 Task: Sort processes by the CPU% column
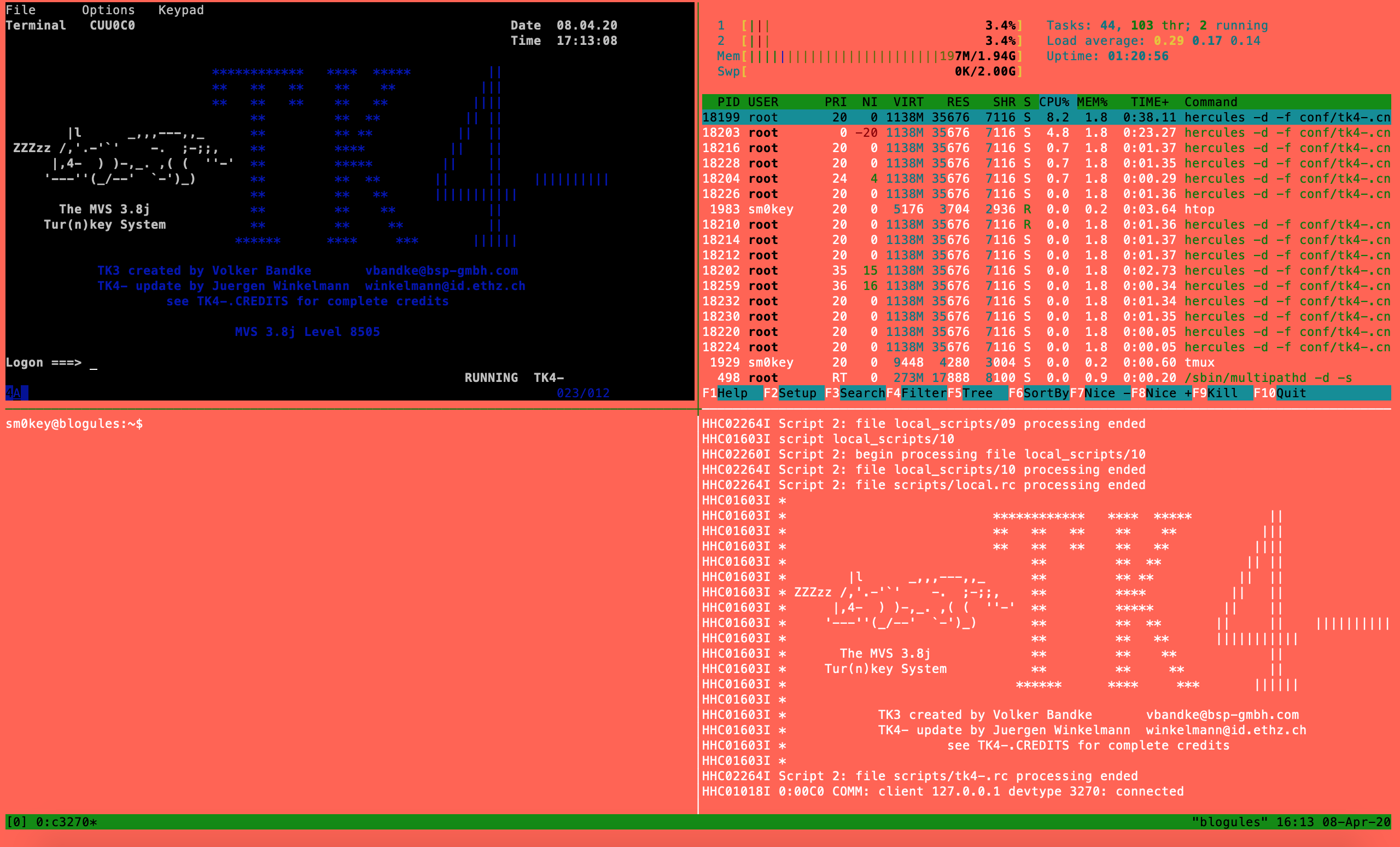coord(1054,102)
